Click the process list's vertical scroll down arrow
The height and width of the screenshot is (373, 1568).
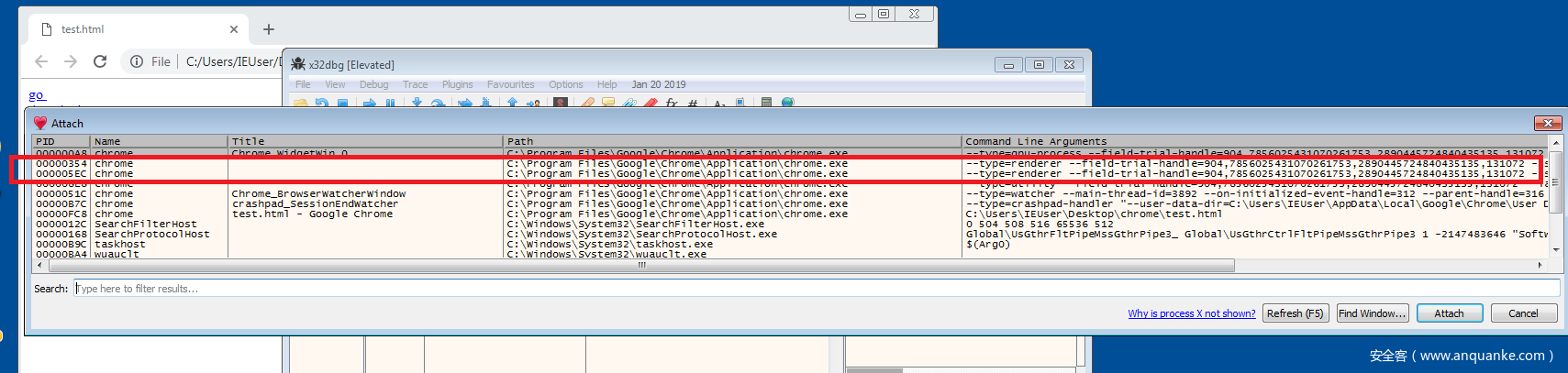1555,249
